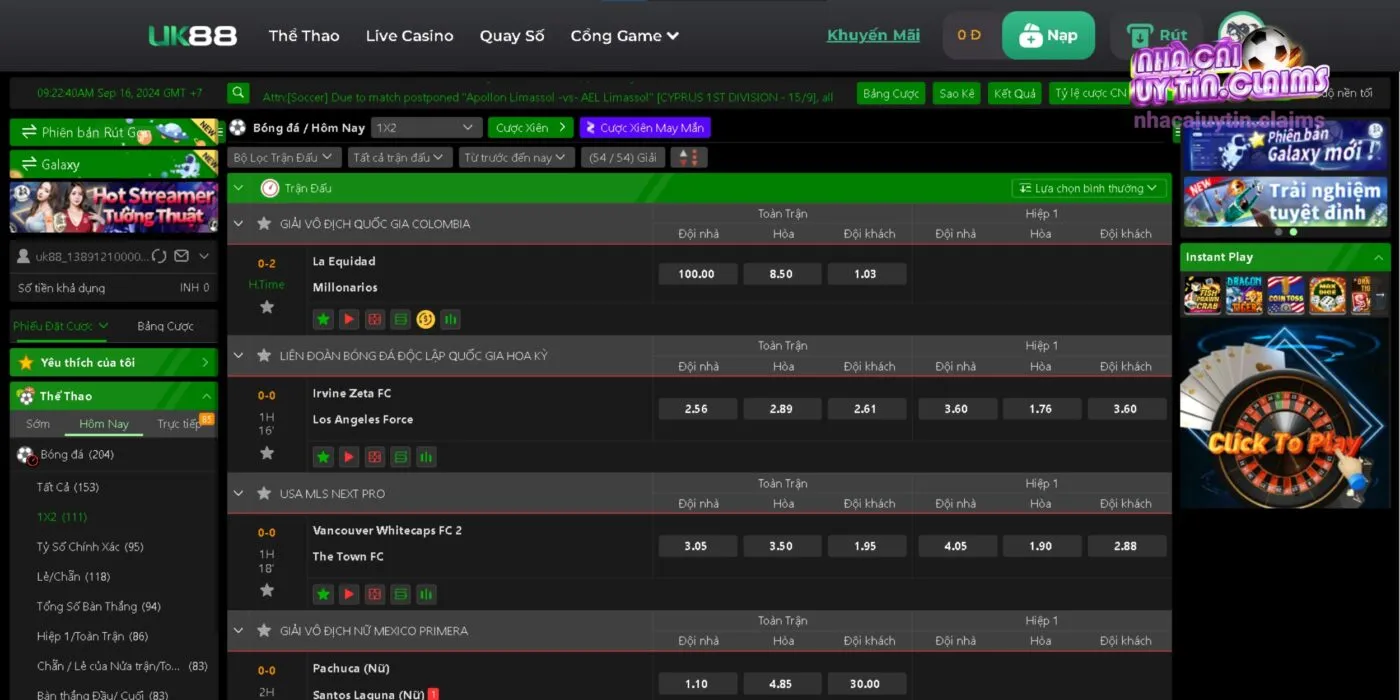Play live stream for La Equidad match

pyautogui.click(x=349, y=319)
